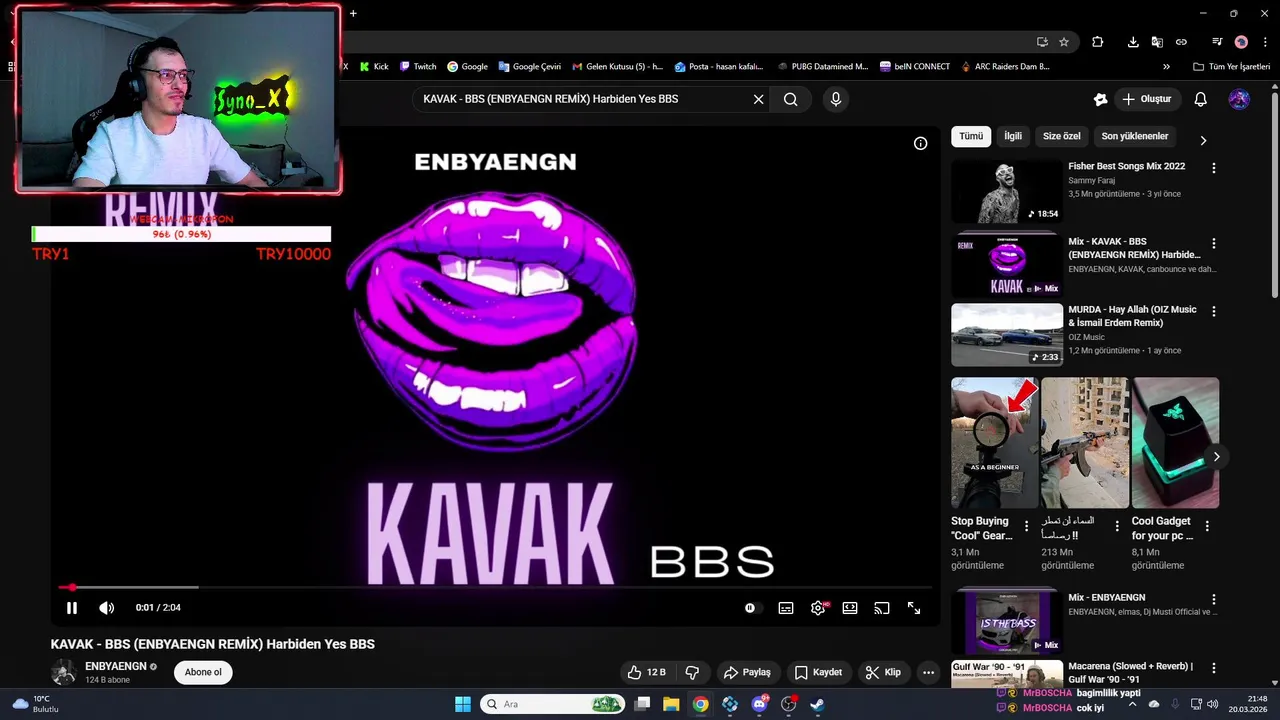The height and width of the screenshot is (720, 1280).
Task: Open the Kick bookmark
Action: click(x=374, y=66)
